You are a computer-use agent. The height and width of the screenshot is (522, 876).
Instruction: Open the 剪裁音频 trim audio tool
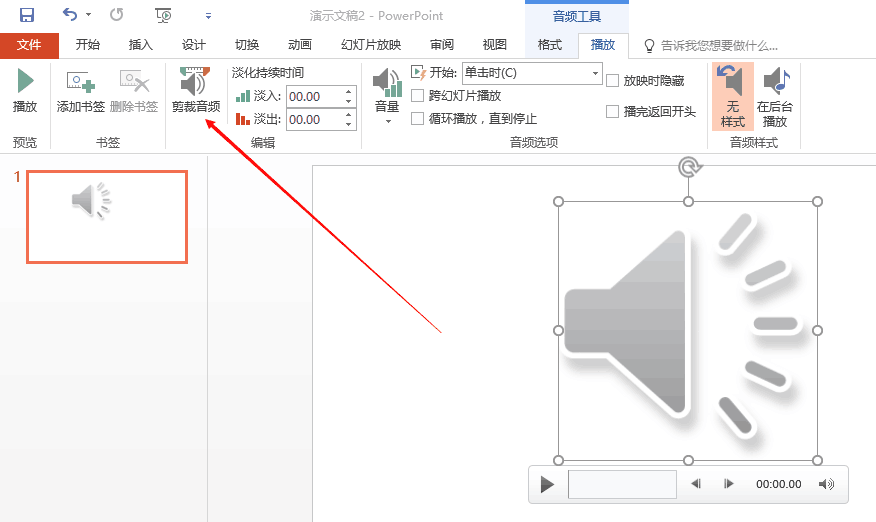(x=196, y=91)
